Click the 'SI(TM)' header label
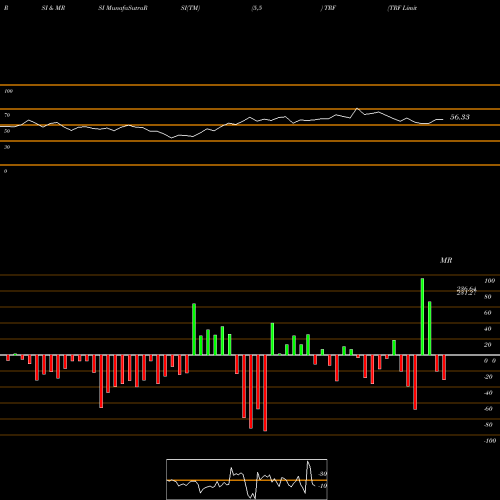The width and height of the screenshot is (500, 500). pos(190,8)
